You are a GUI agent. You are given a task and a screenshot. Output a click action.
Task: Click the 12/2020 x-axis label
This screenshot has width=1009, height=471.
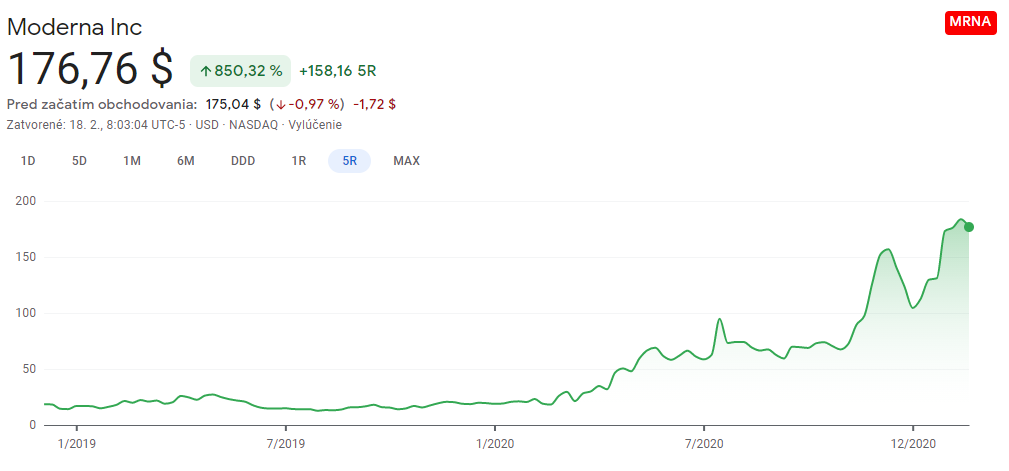(913, 444)
